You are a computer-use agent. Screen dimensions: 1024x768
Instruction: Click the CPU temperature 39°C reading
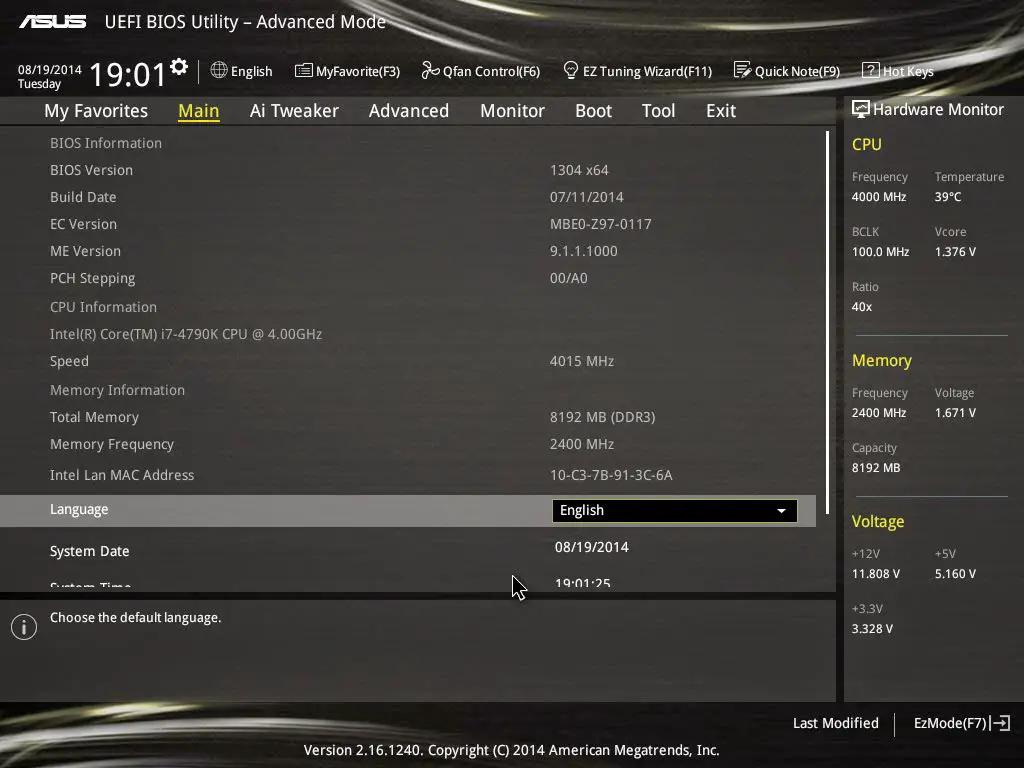click(948, 197)
